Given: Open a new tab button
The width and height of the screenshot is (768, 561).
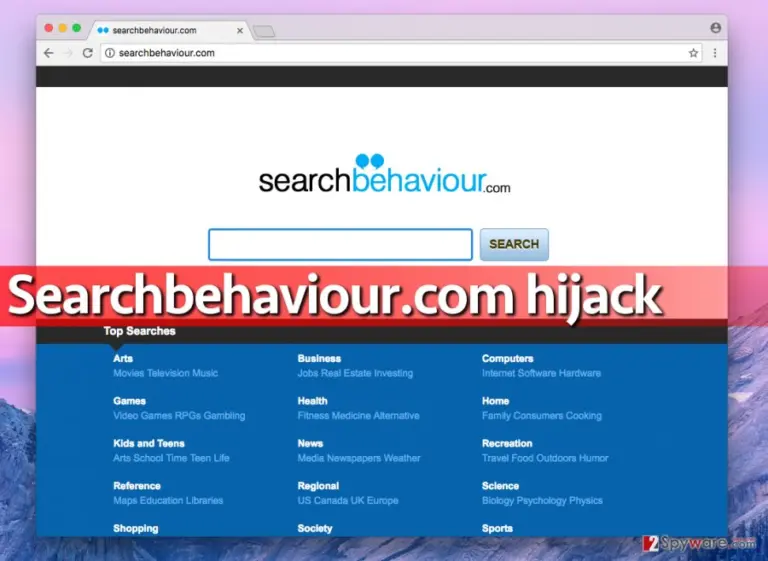Looking at the screenshot, I should click(x=264, y=31).
